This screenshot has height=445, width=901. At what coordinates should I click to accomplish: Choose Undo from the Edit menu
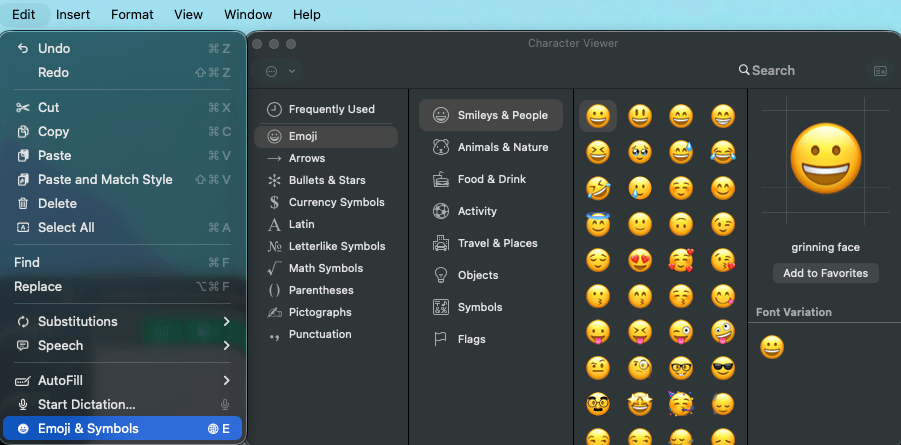click(122, 49)
